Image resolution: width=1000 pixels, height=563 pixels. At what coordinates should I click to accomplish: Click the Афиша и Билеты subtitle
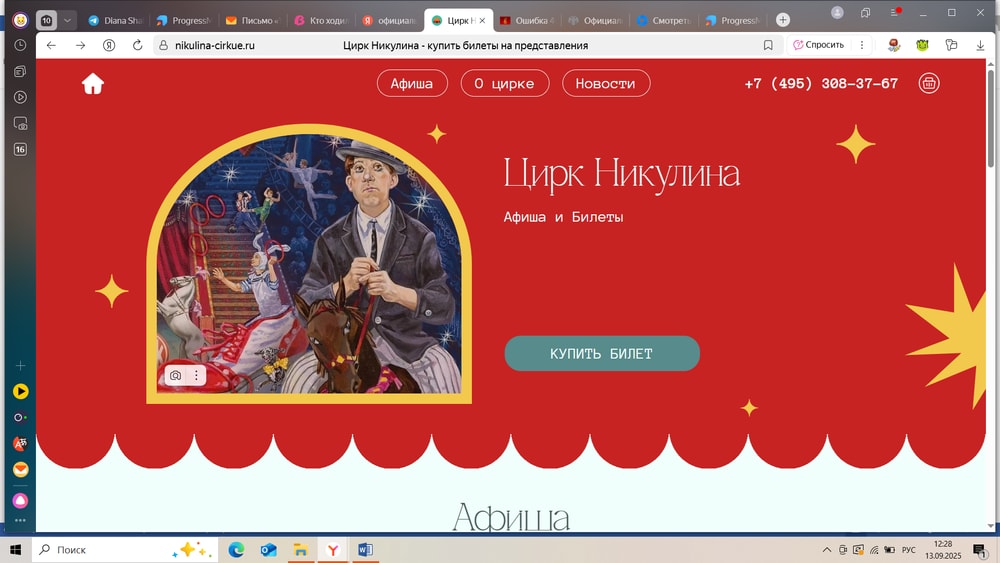(563, 217)
